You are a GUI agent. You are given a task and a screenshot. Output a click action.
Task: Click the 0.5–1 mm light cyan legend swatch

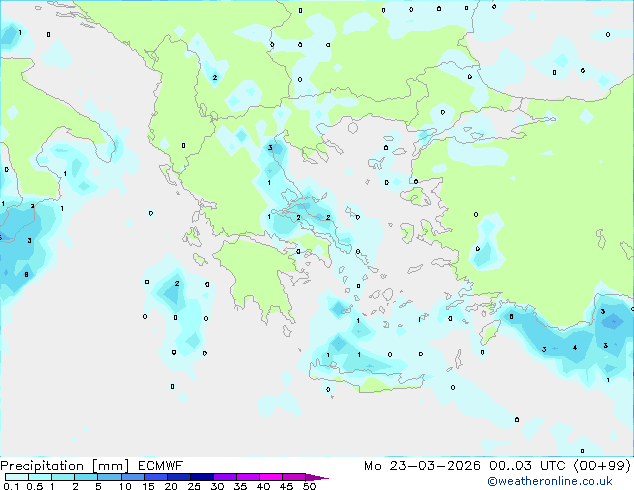40,477
